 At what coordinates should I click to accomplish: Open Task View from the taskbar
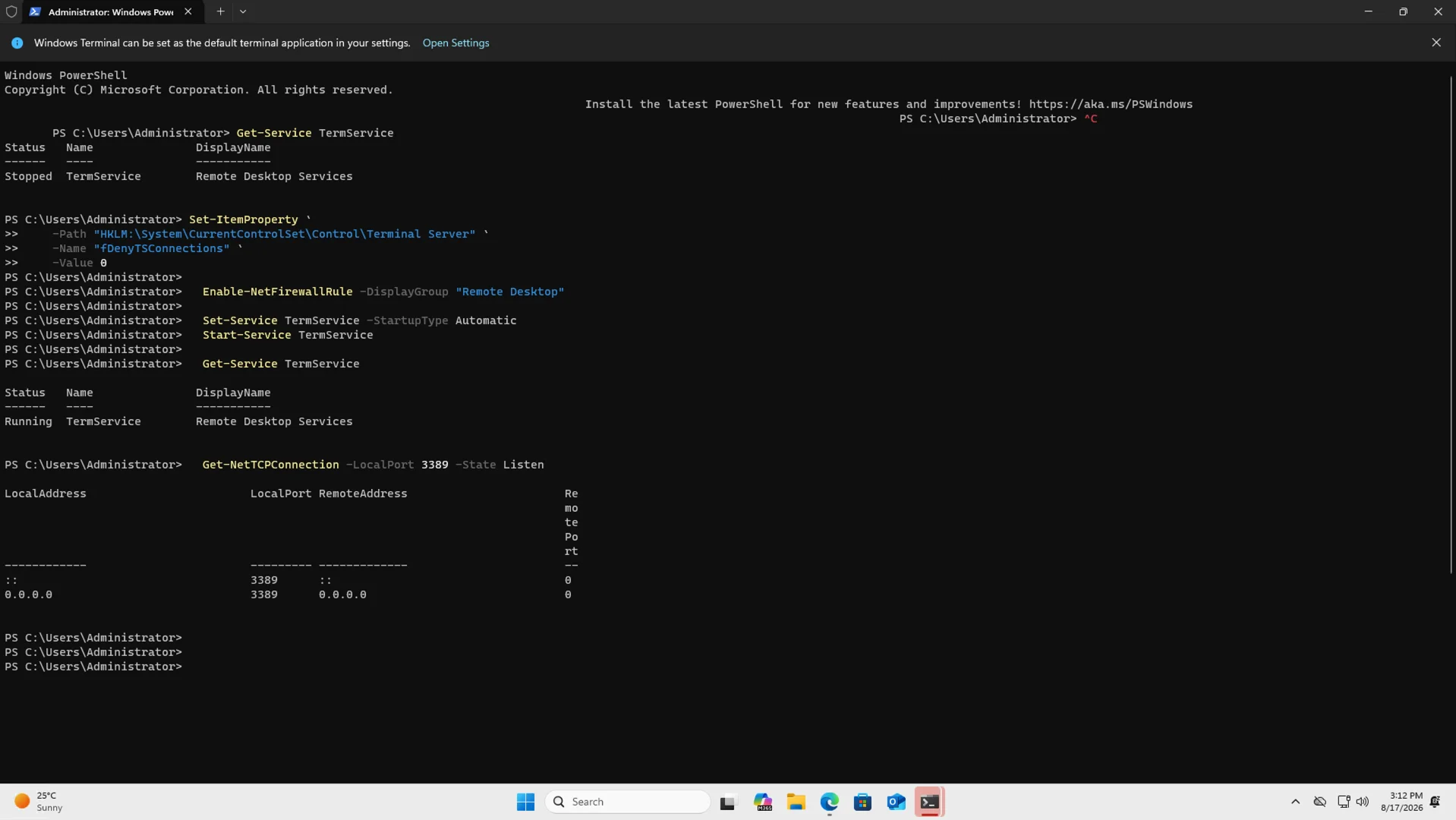point(728,802)
